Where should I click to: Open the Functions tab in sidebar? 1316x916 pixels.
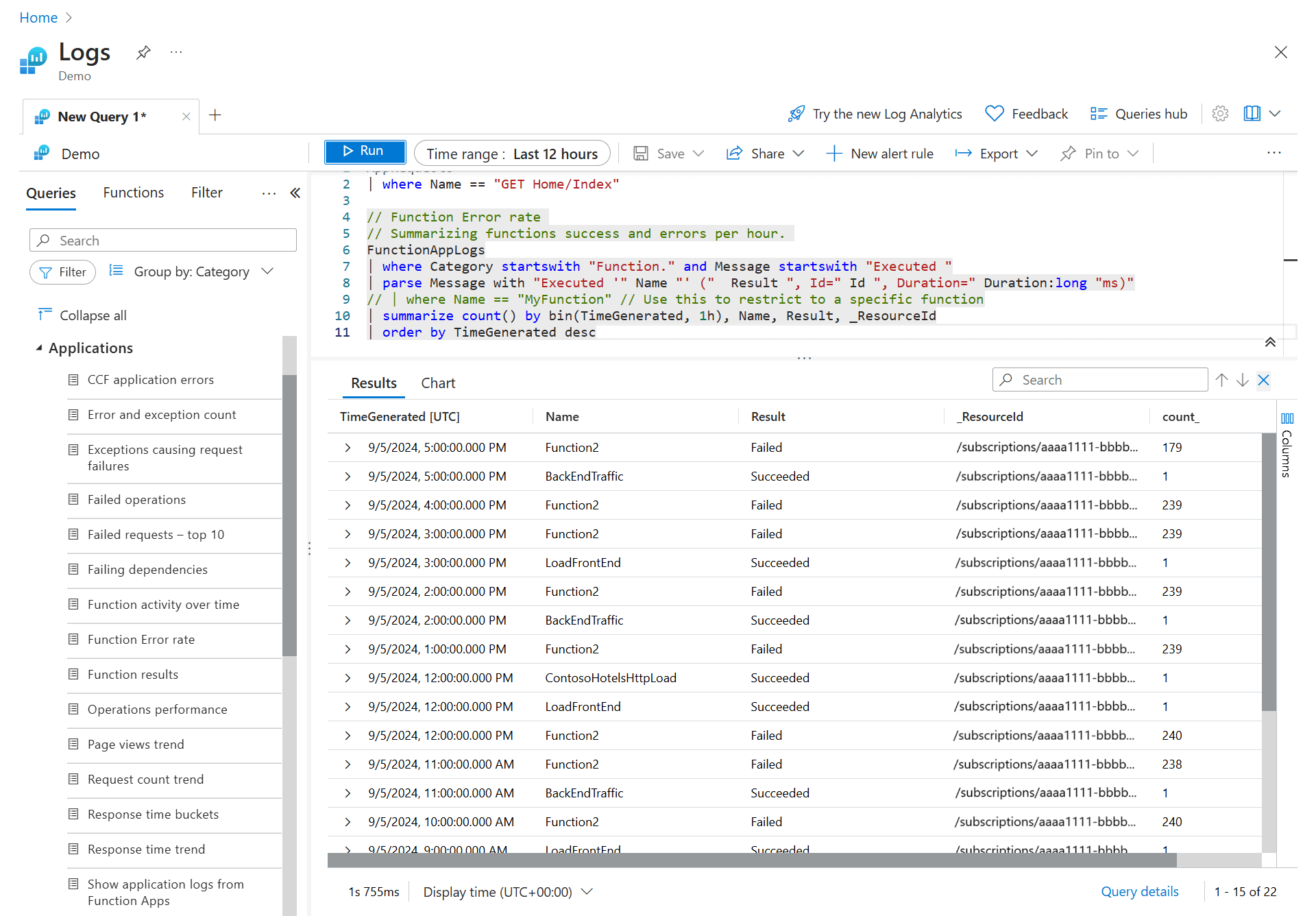point(133,193)
